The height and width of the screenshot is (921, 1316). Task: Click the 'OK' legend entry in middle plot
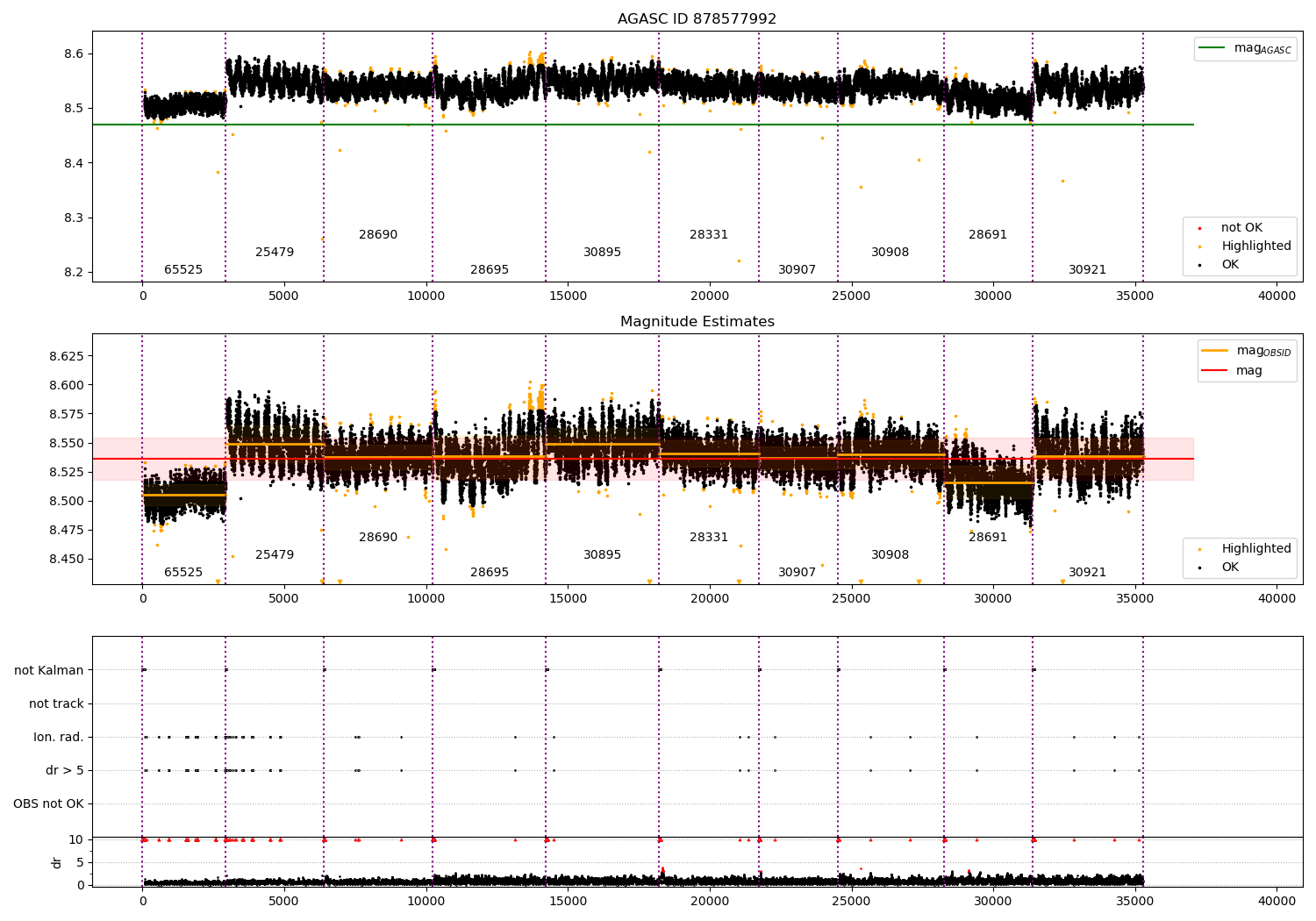click(x=1230, y=568)
